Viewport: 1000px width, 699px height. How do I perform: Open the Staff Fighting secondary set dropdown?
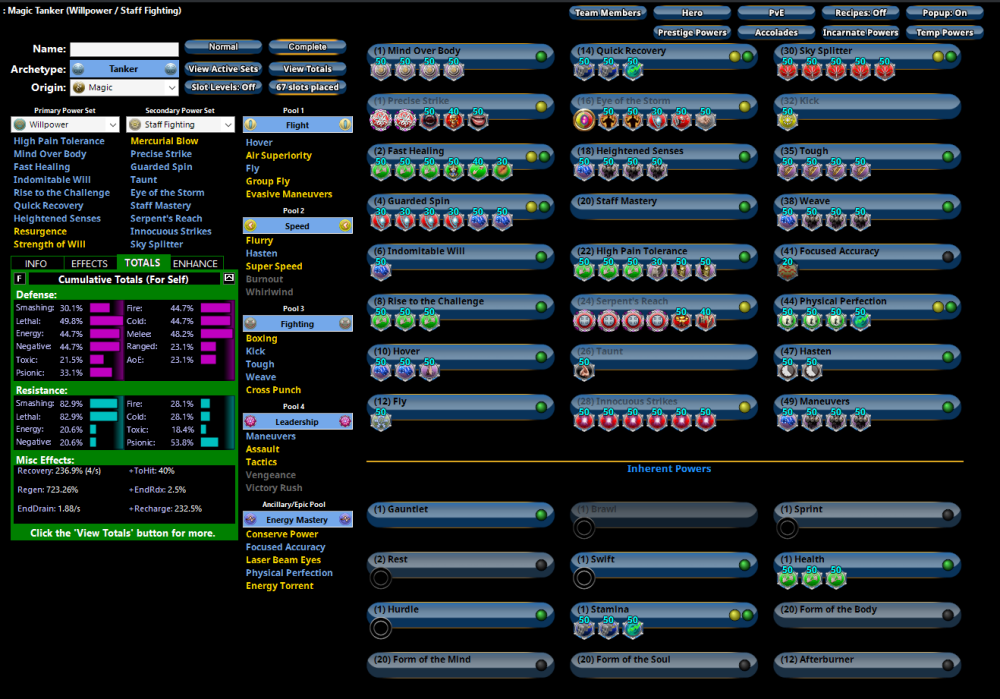[181, 125]
